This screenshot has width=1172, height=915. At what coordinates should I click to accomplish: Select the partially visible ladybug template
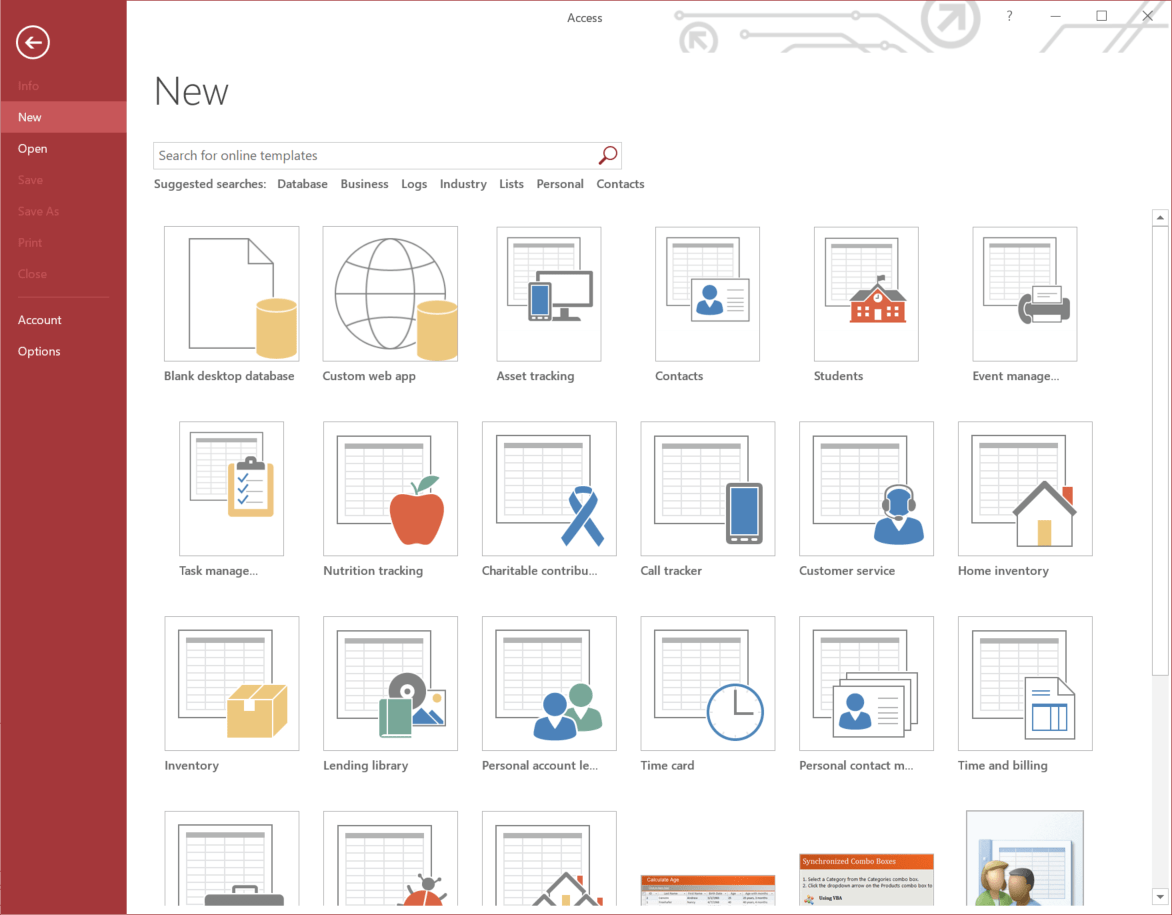(390, 858)
